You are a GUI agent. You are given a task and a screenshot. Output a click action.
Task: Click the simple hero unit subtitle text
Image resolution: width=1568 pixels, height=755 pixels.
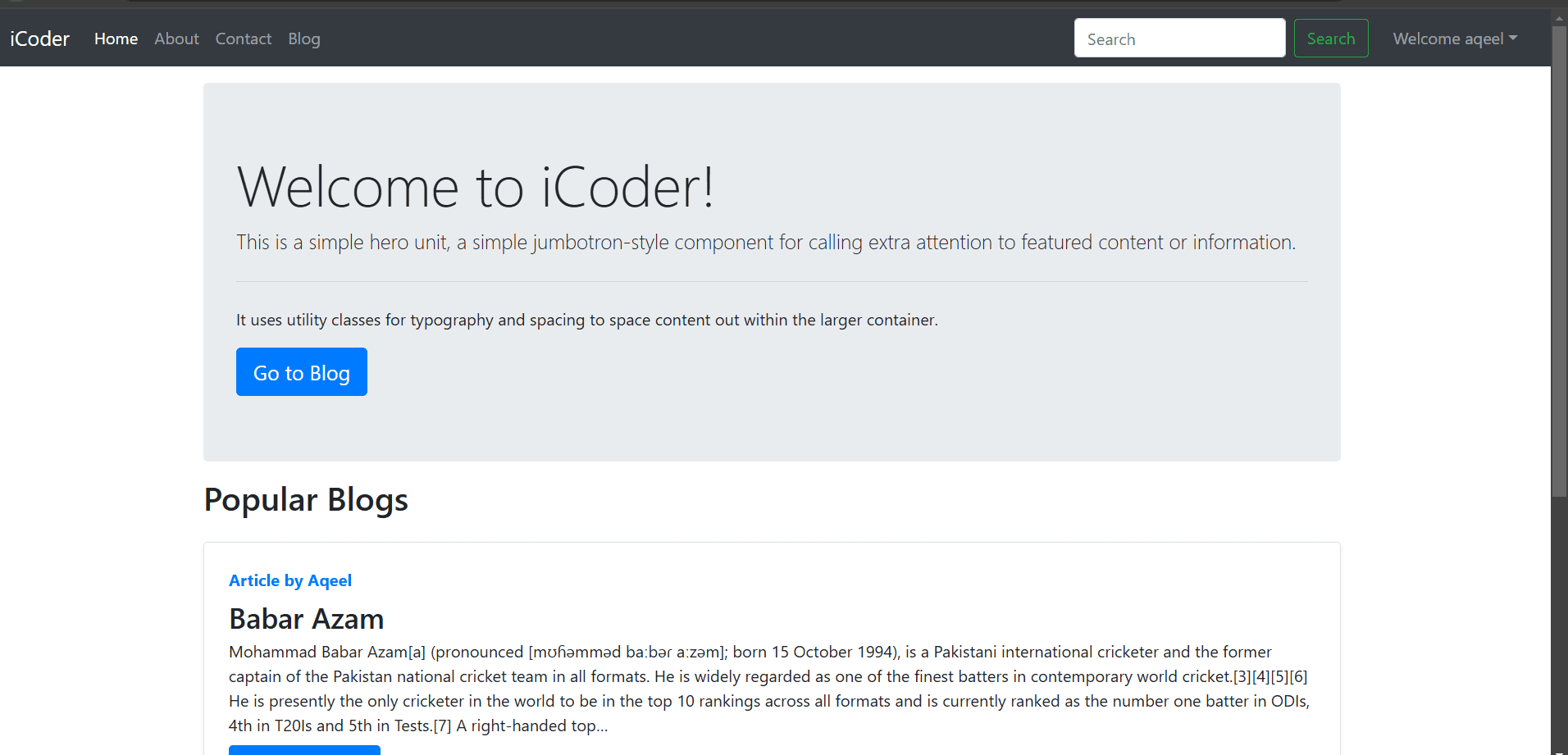click(x=765, y=243)
